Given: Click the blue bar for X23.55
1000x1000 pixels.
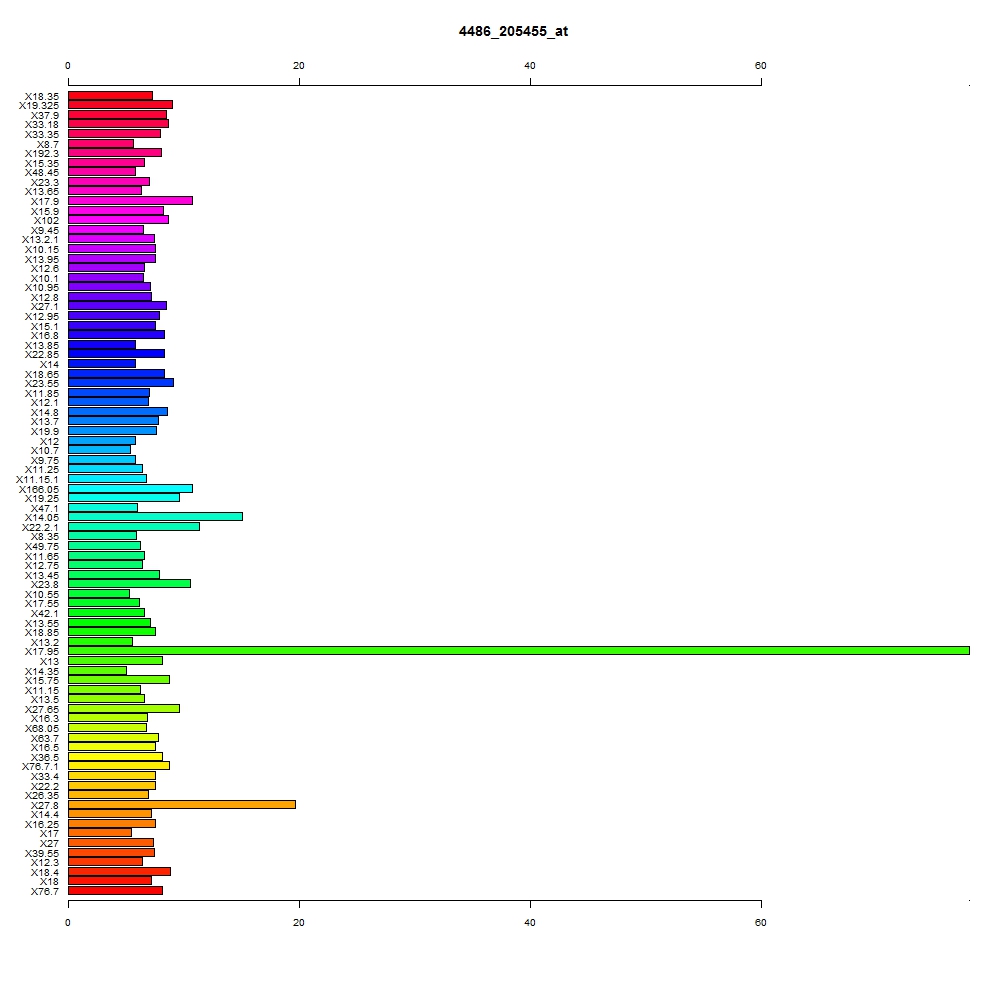Looking at the screenshot, I should [121, 383].
